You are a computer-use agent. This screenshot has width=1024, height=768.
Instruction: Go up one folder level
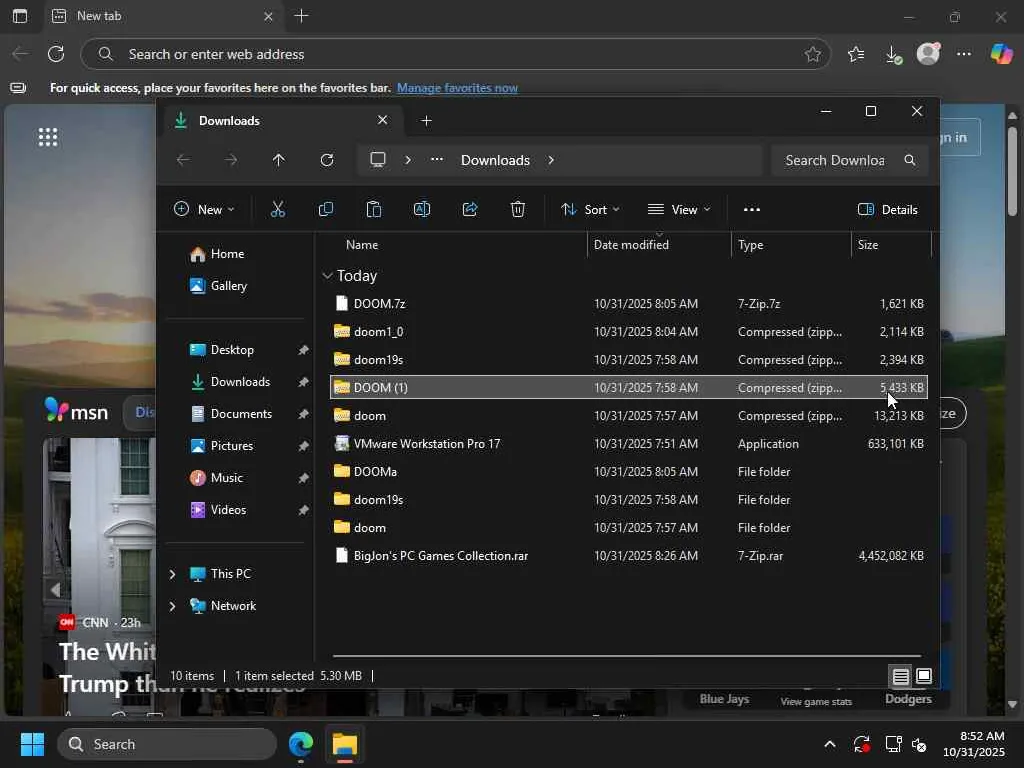[279, 160]
